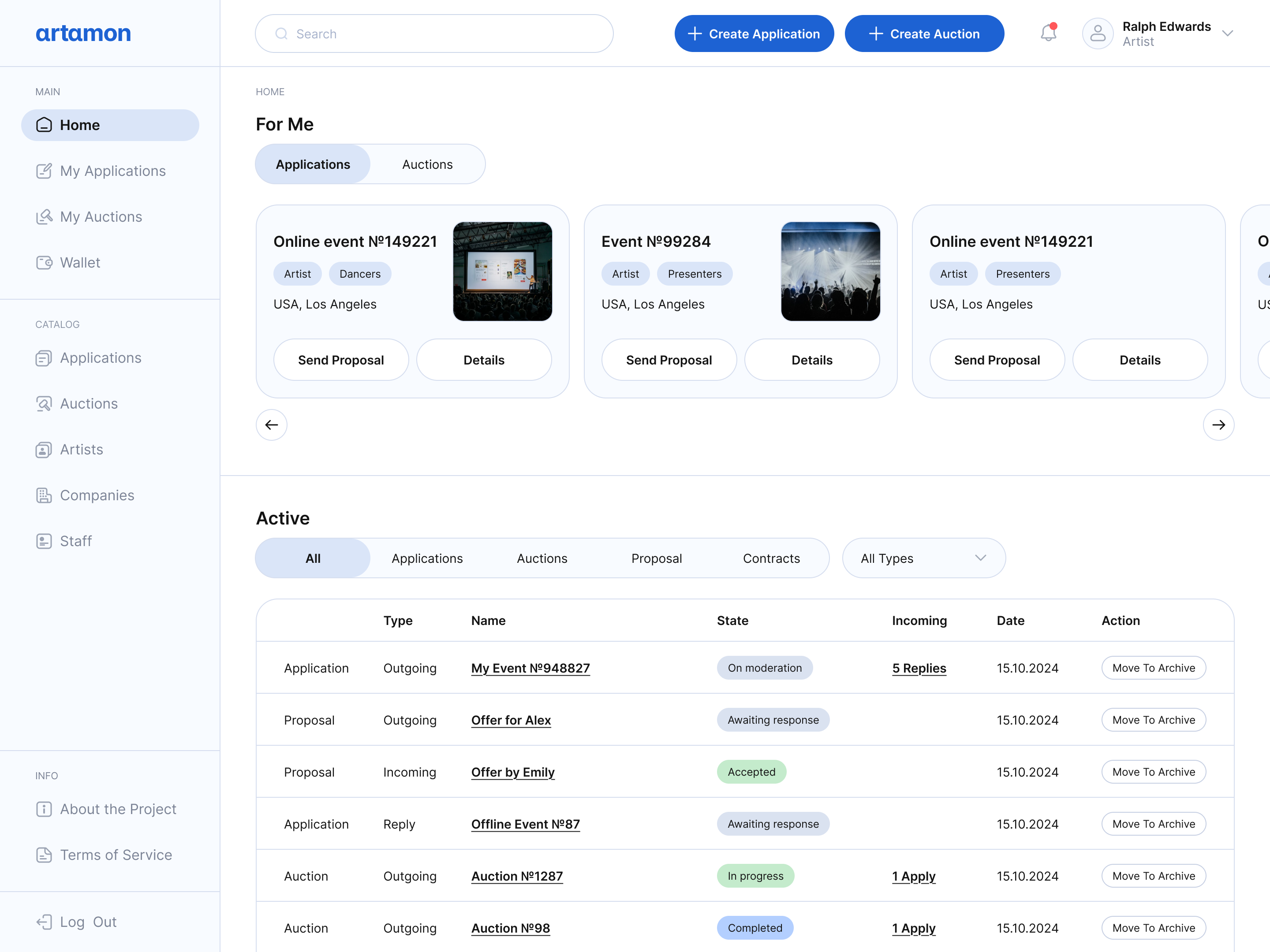Screen dimensions: 1270x952
Task: Click the search magnifier icon
Action: [281, 34]
